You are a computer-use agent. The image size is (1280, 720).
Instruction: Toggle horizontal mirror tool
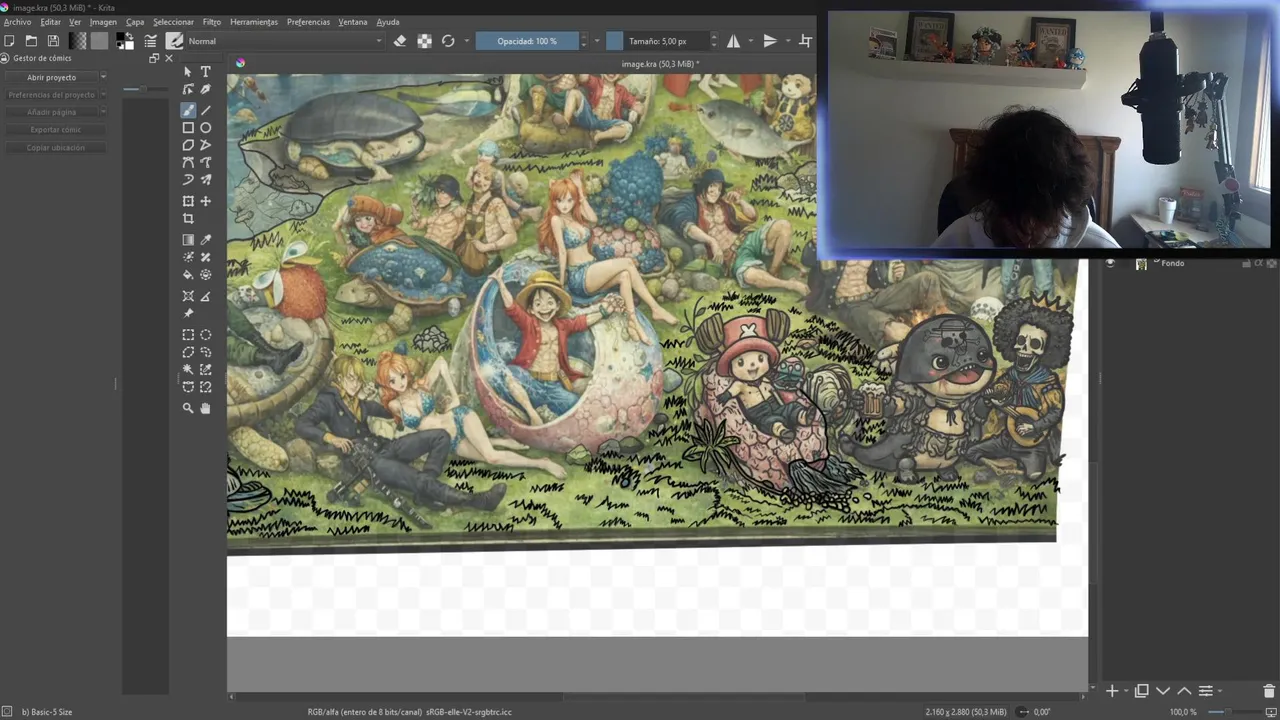coord(733,41)
